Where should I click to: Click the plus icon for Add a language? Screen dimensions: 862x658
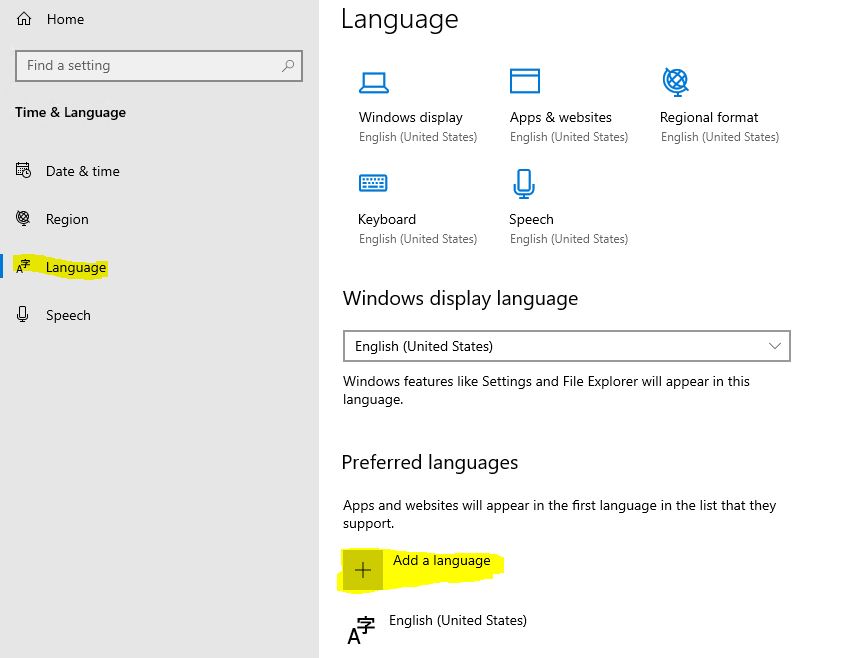pyautogui.click(x=362, y=570)
